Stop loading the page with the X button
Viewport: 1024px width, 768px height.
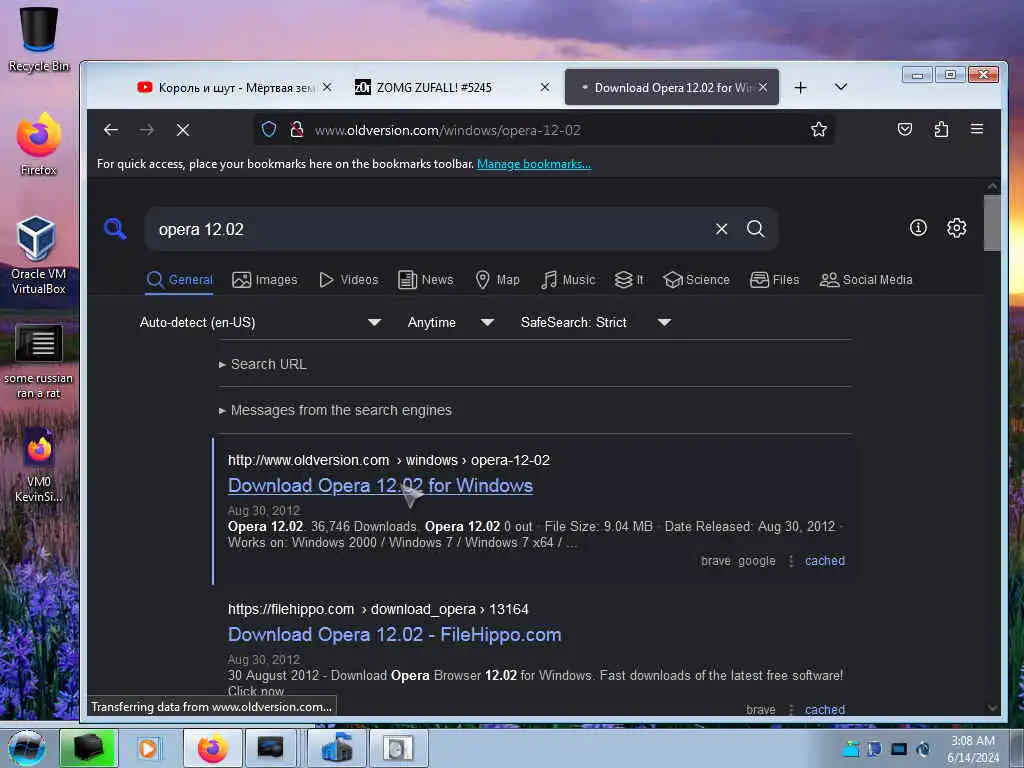183,130
